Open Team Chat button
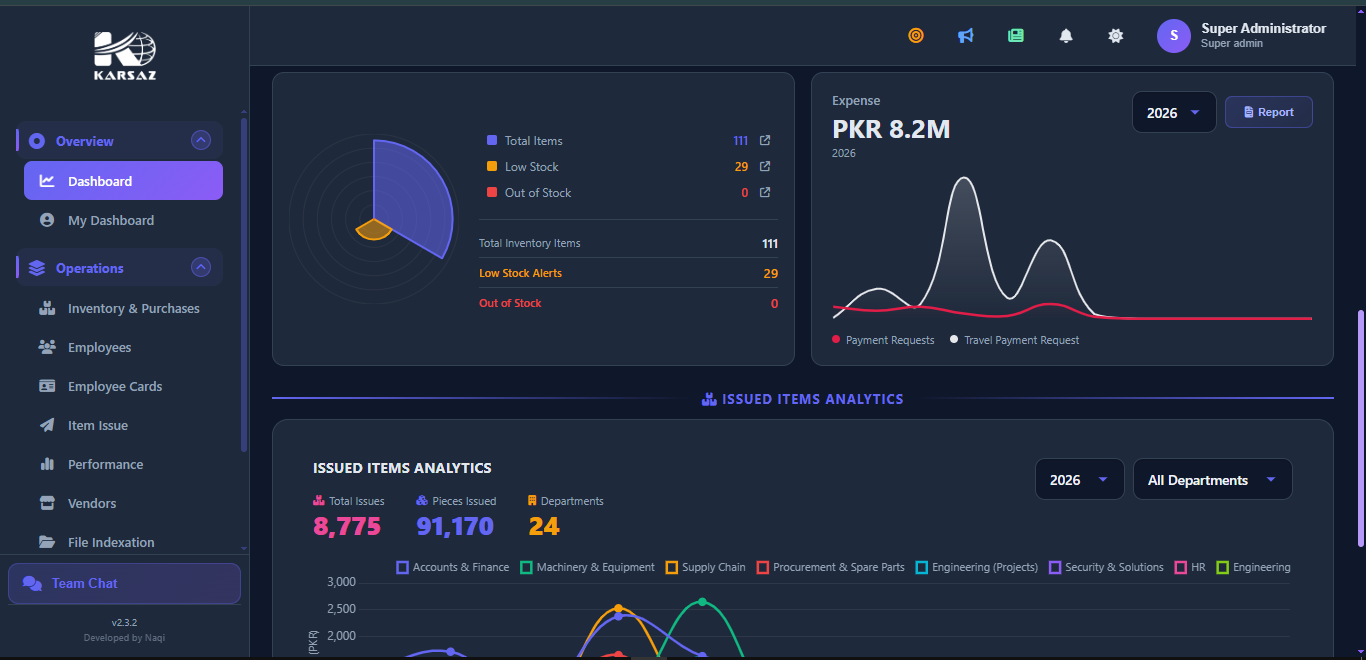Image resolution: width=1366 pixels, height=660 pixels. click(124, 584)
